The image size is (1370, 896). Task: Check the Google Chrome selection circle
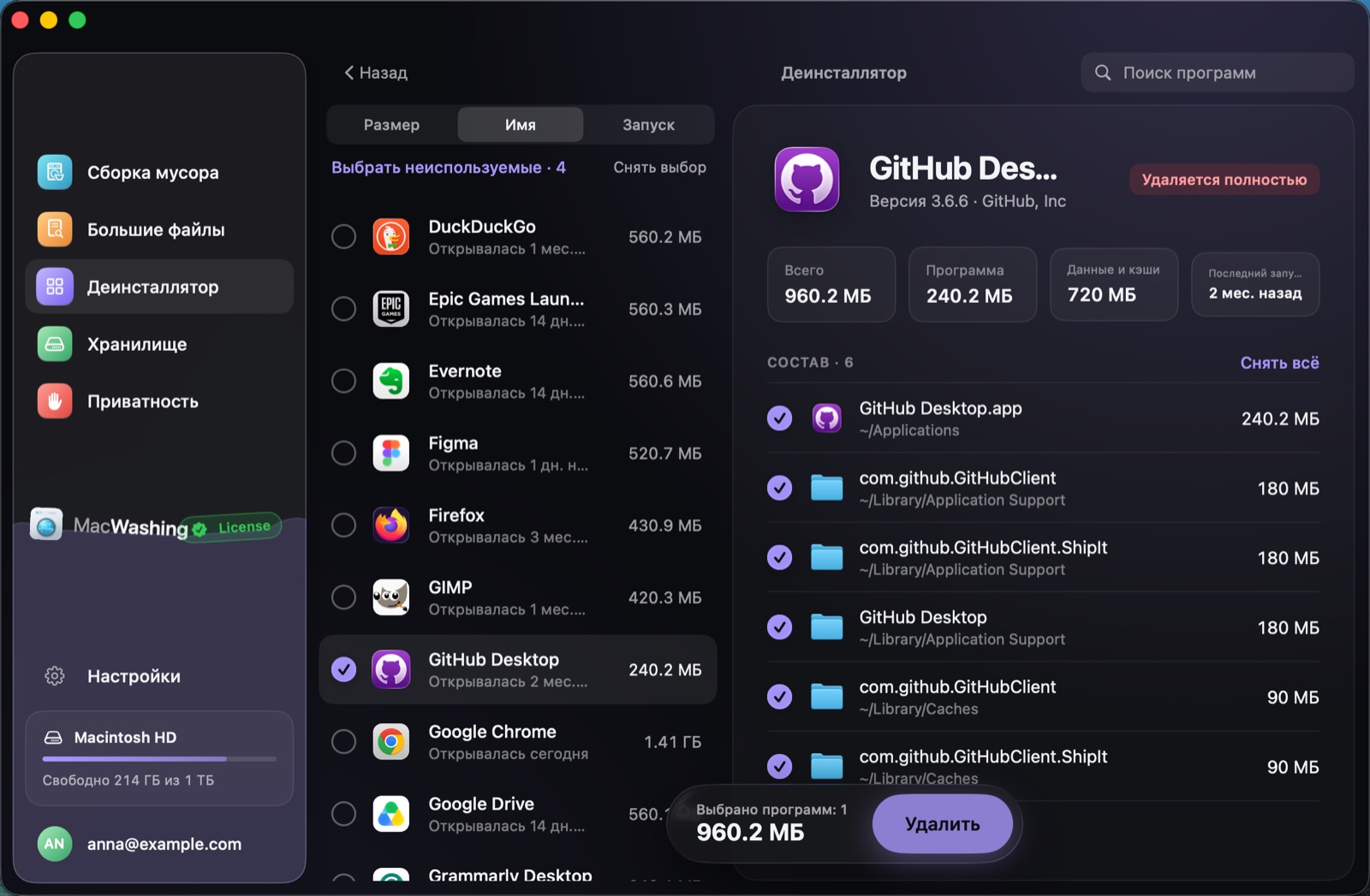pyautogui.click(x=343, y=742)
